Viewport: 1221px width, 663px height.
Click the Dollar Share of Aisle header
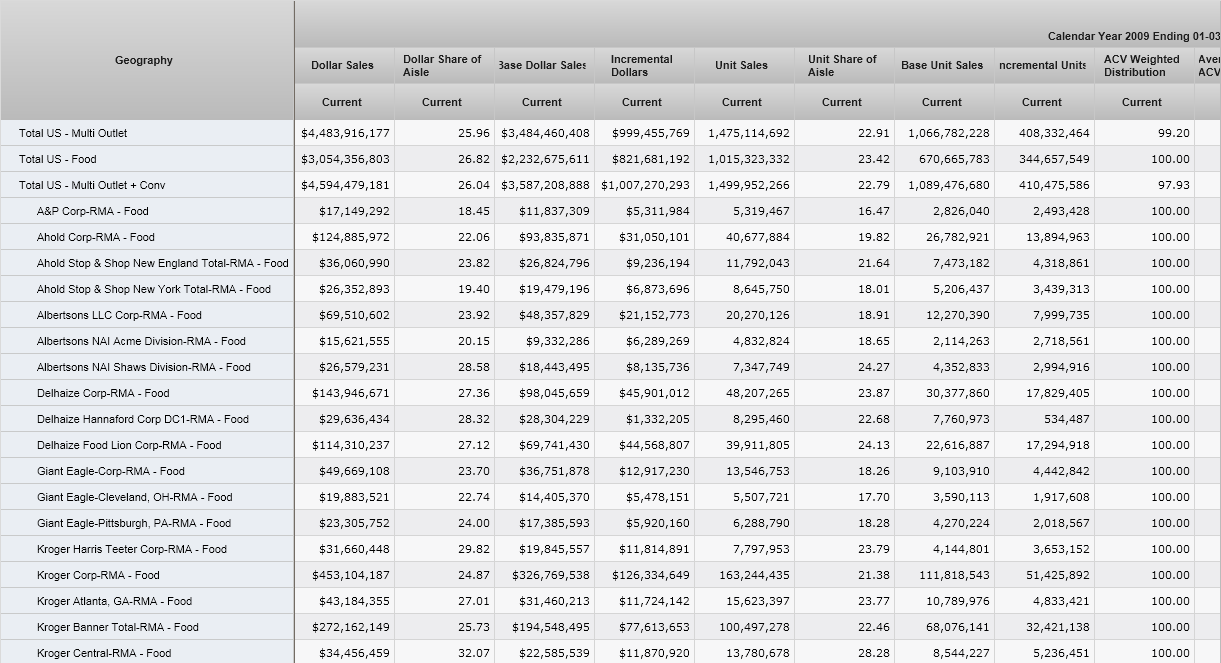tap(442, 66)
